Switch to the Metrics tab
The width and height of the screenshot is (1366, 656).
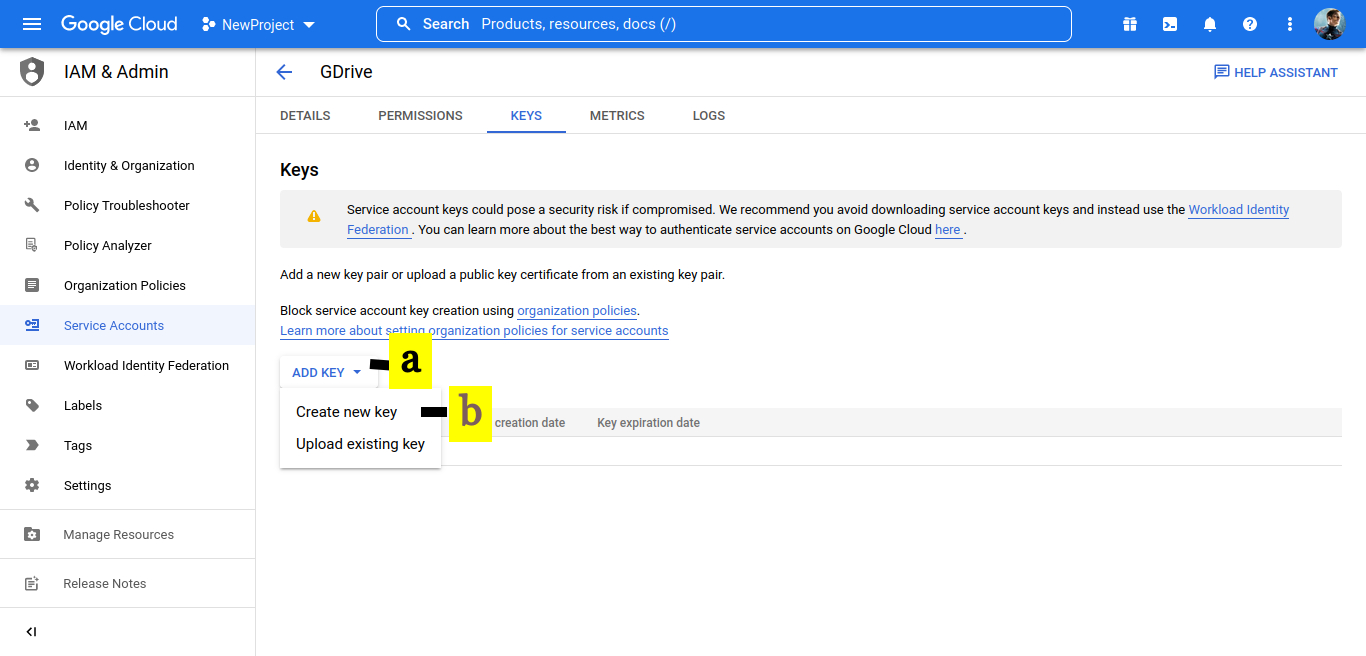point(617,115)
